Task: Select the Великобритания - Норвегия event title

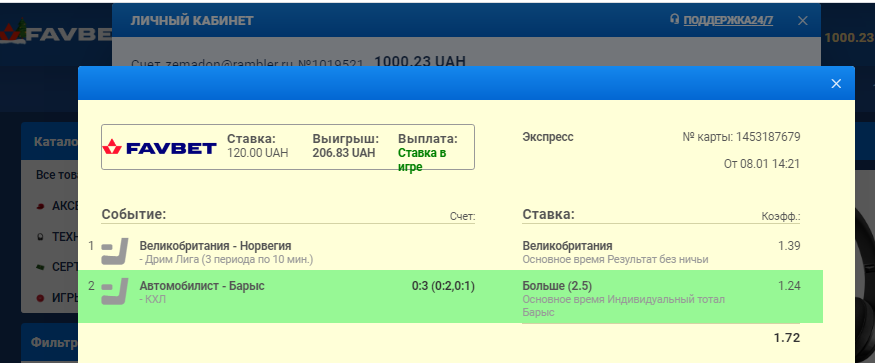Action: pyautogui.click(x=215, y=246)
